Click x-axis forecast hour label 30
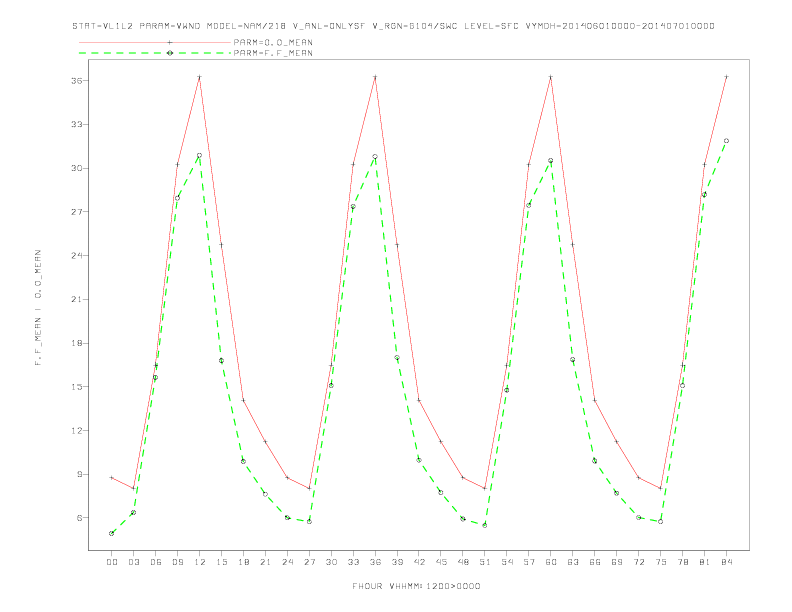The image size is (792, 612). point(331,562)
